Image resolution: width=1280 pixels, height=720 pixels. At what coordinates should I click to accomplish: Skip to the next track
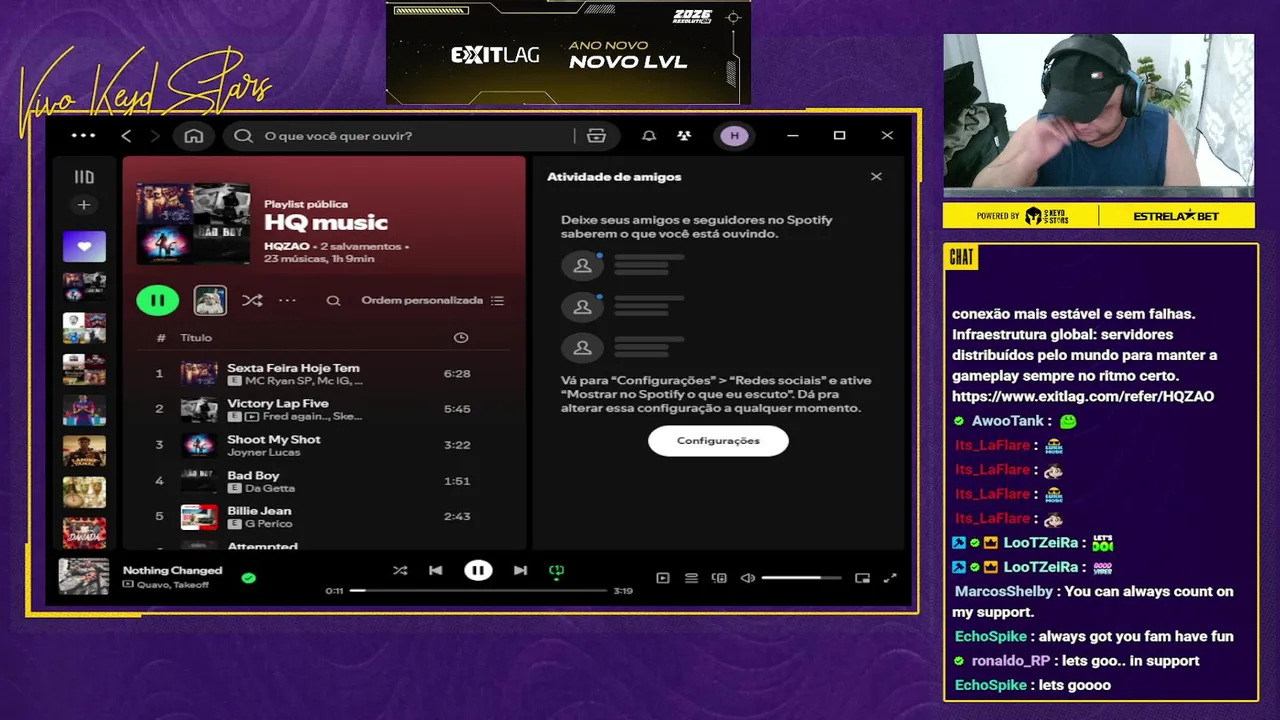[520, 571]
